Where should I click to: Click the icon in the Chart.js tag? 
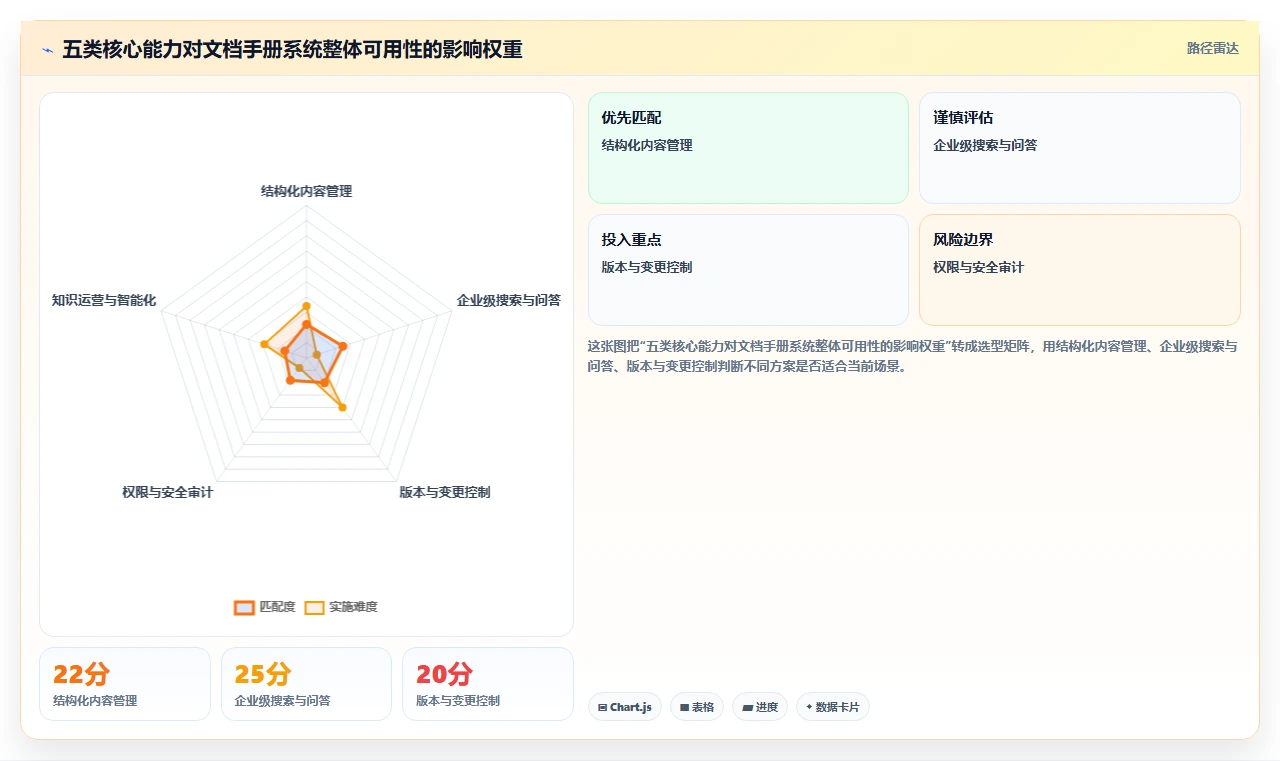pyautogui.click(x=602, y=707)
